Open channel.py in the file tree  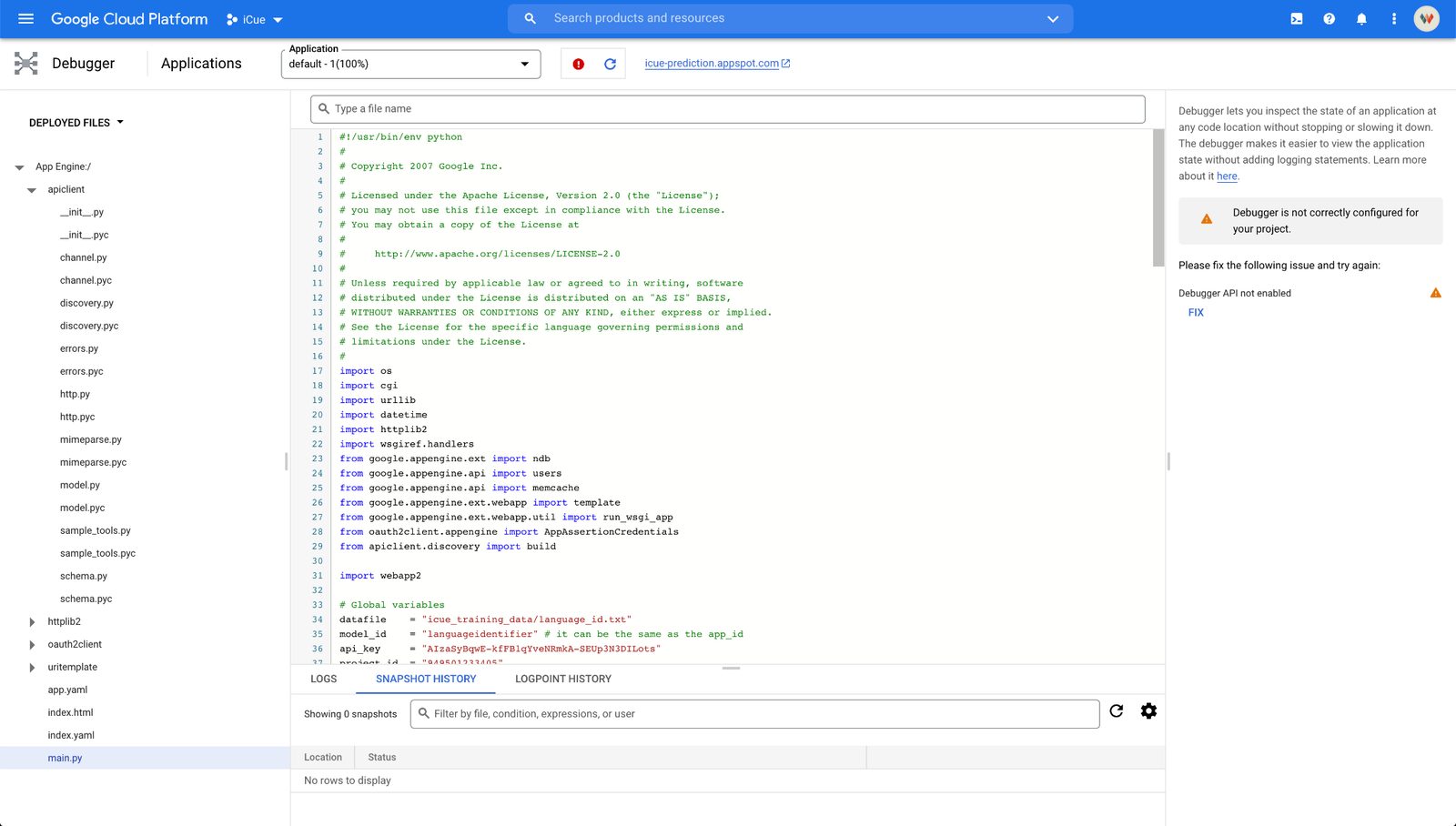[83, 257]
